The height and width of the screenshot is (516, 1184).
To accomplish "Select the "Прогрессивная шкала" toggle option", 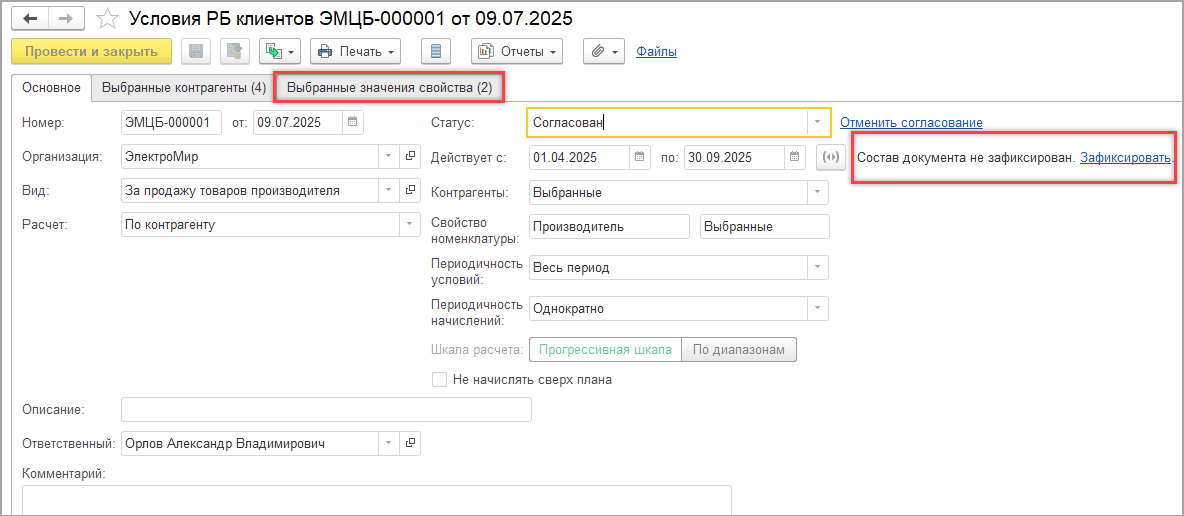I will (x=604, y=349).
